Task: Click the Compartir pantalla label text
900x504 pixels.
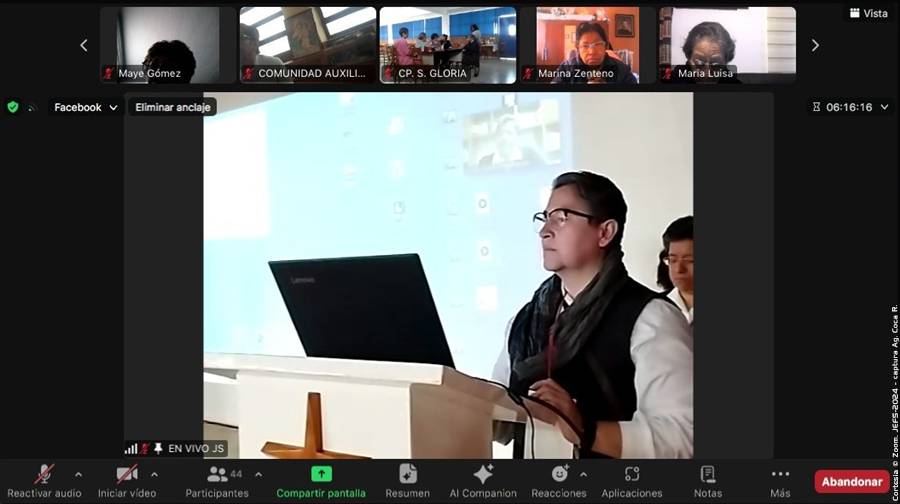Action: 321,493
